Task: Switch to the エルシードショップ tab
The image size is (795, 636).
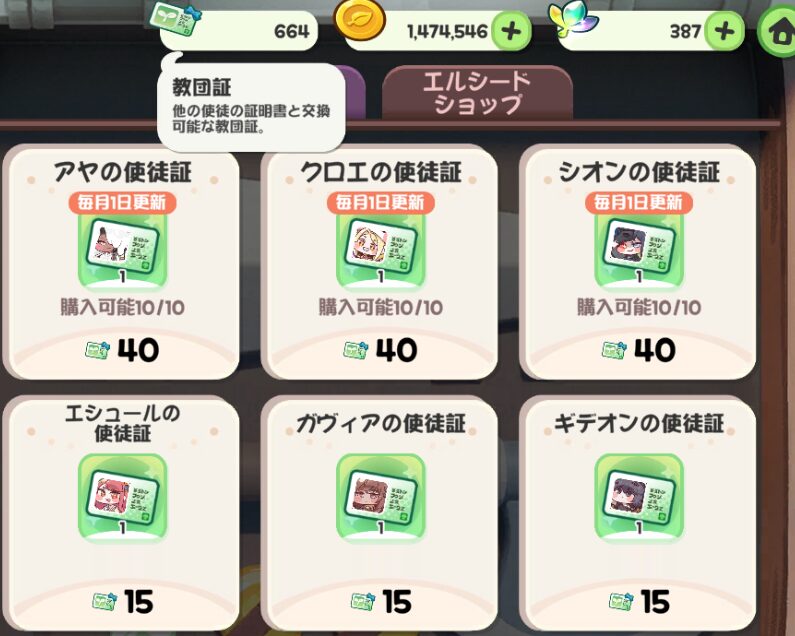Action: [477, 93]
